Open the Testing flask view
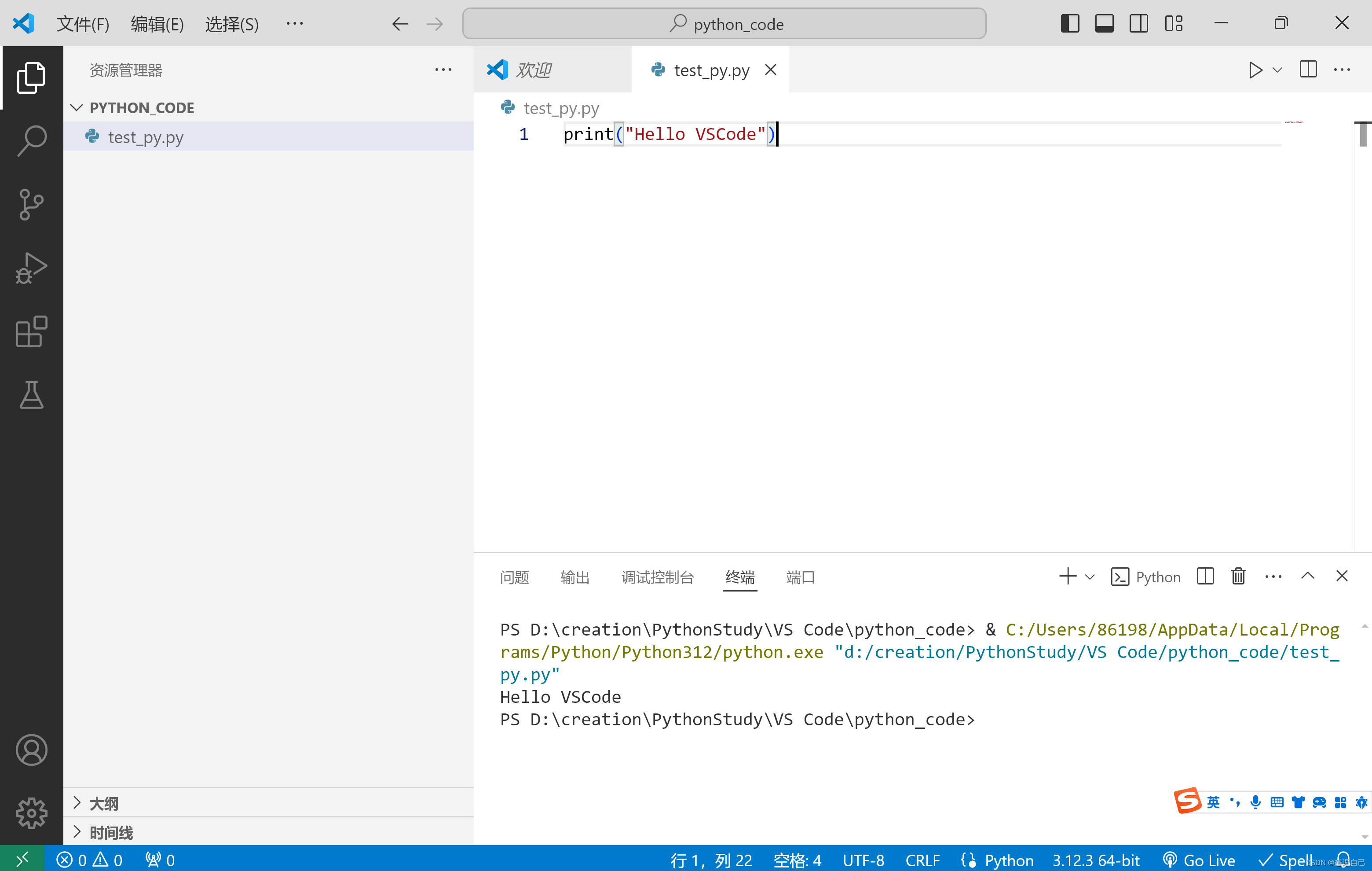Viewport: 1372px width, 871px height. pos(31,395)
